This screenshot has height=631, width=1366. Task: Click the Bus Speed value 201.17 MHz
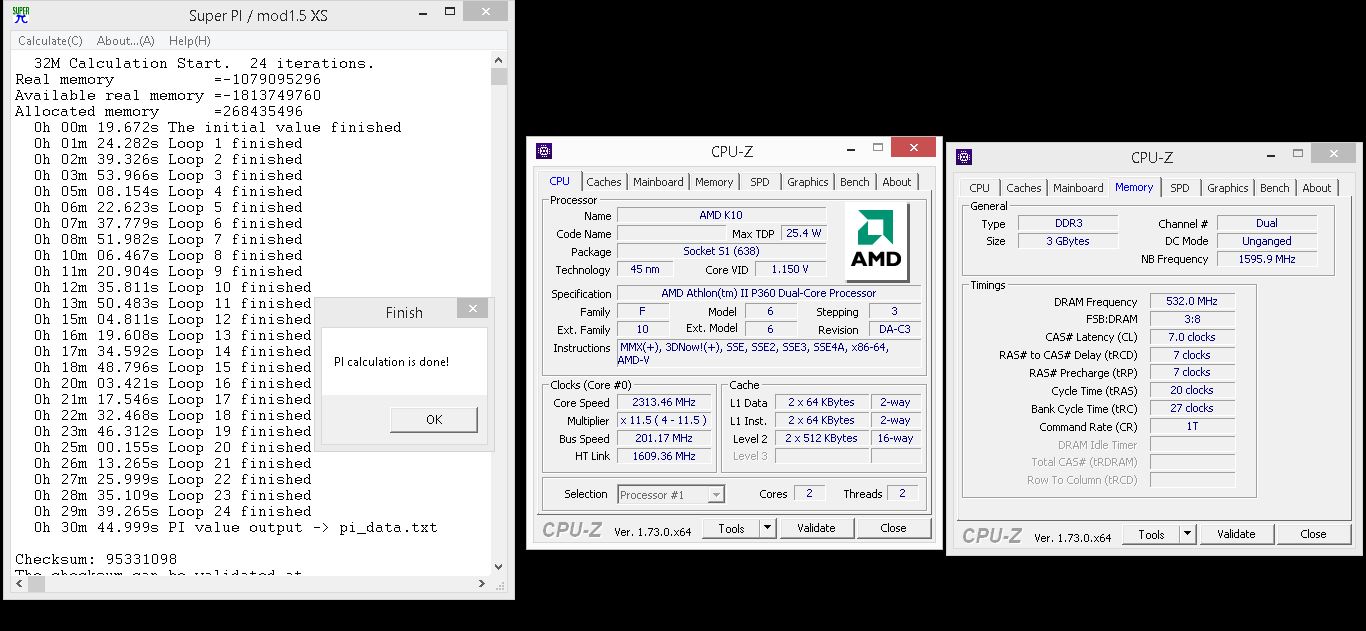tap(664, 438)
